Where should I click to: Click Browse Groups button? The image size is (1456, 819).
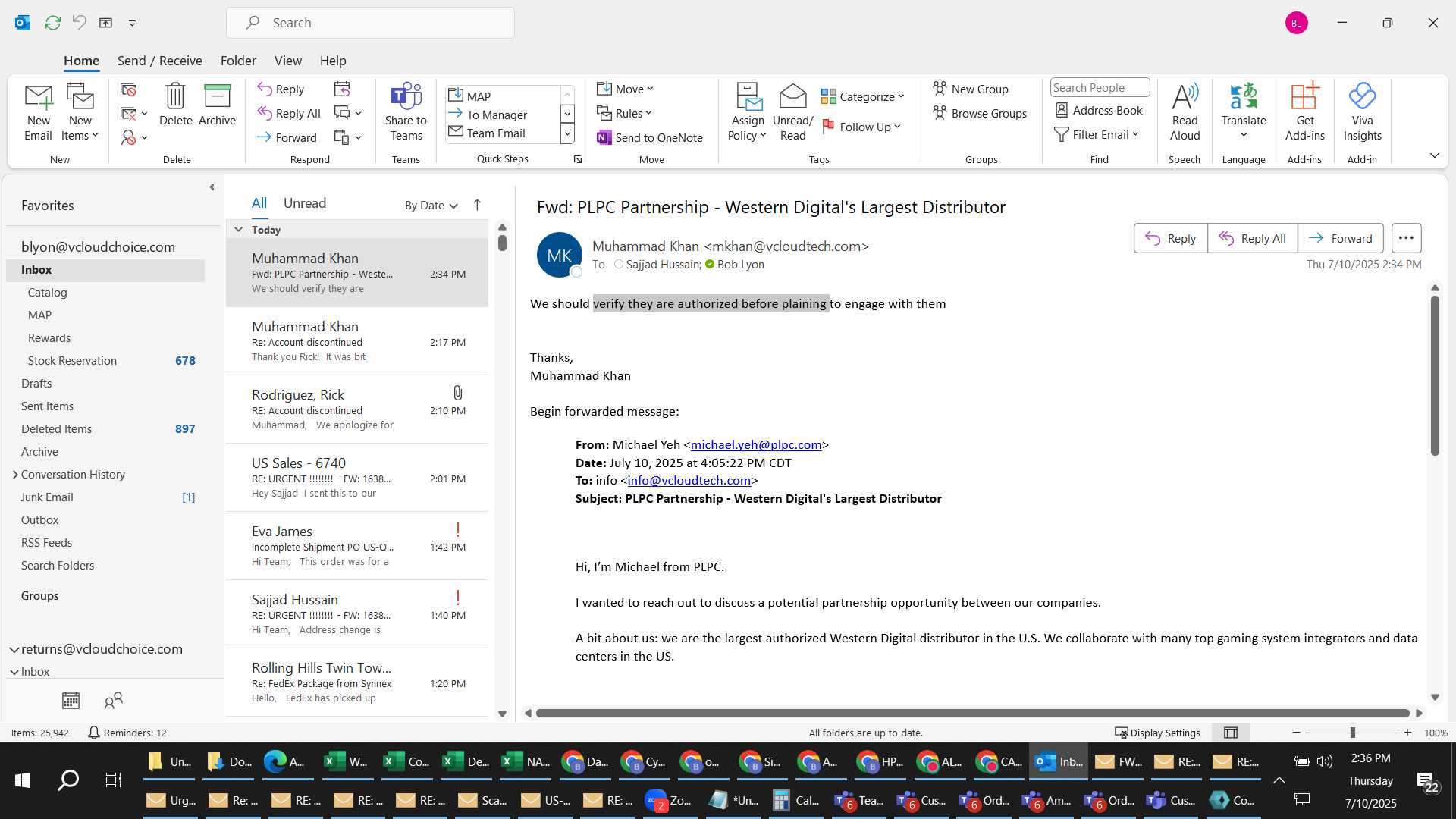point(980,113)
